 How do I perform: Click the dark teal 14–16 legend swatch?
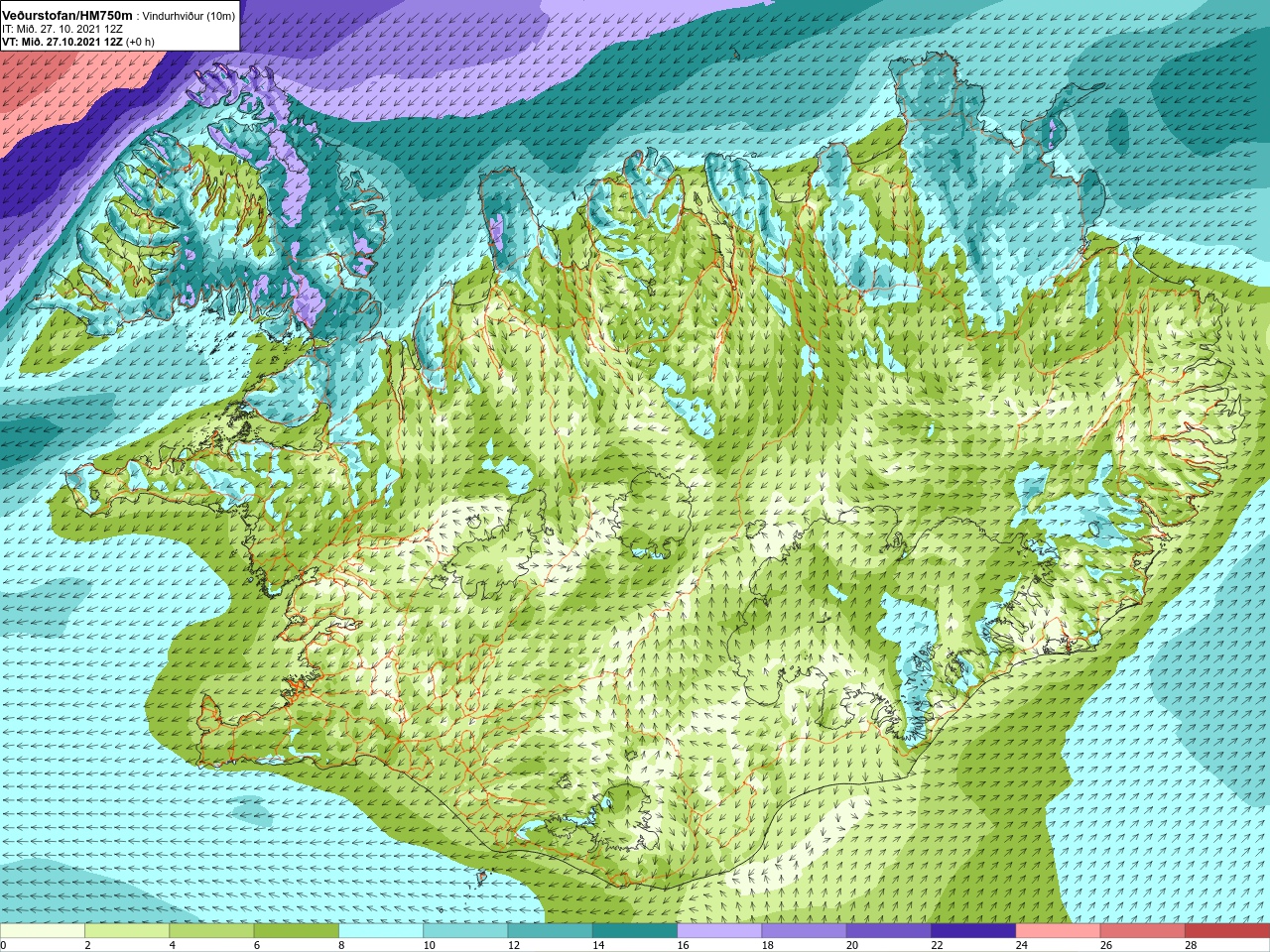[635, 931]
